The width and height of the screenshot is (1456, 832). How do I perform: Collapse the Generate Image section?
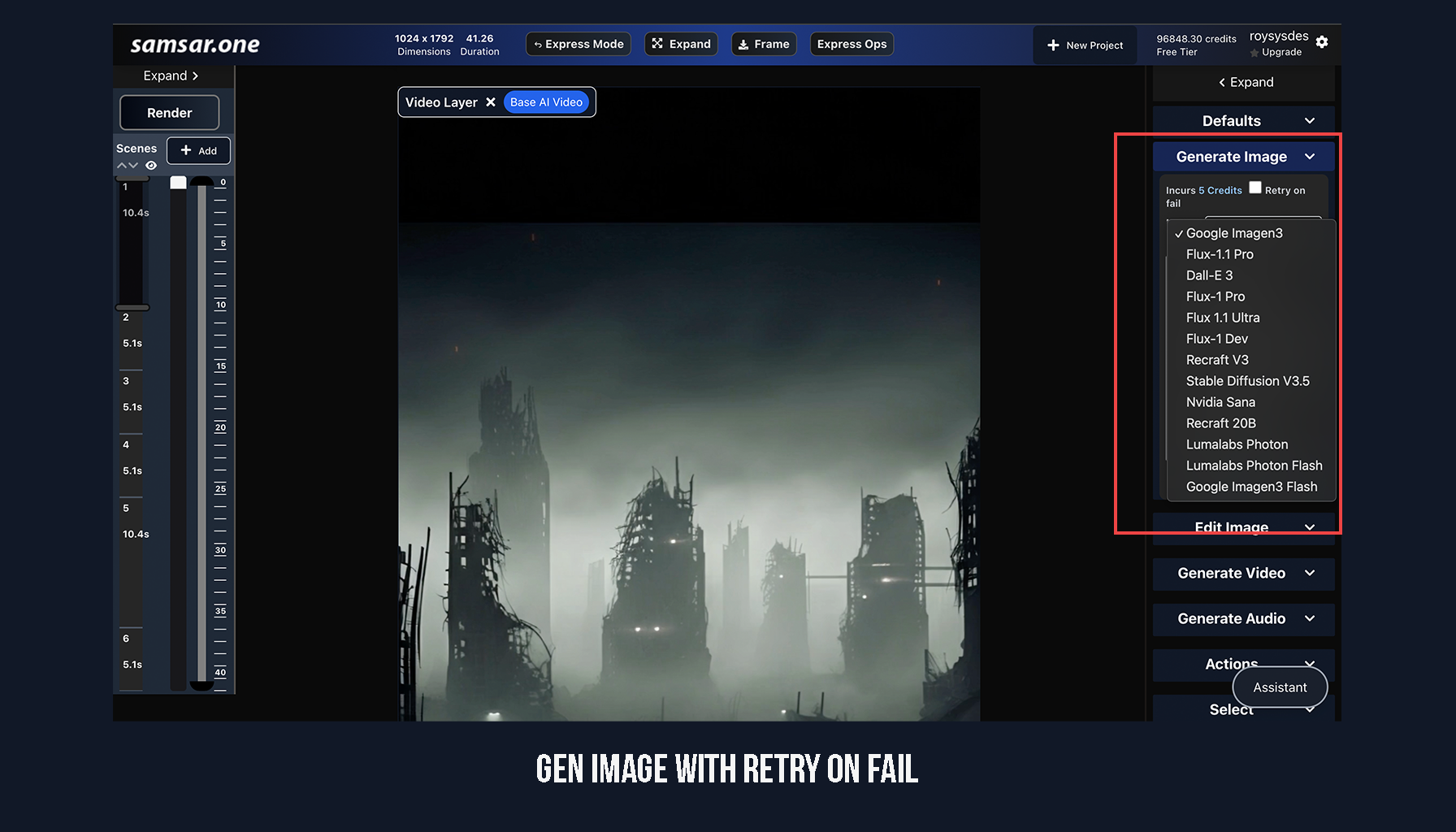tap(1309, 156)
